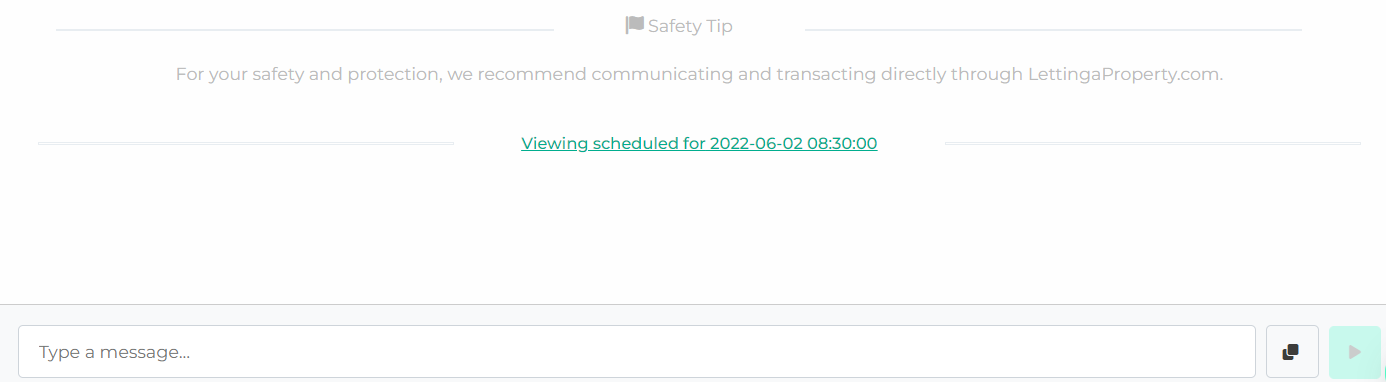Open the overlapping-squares templates icon

tap(1292, 352)
